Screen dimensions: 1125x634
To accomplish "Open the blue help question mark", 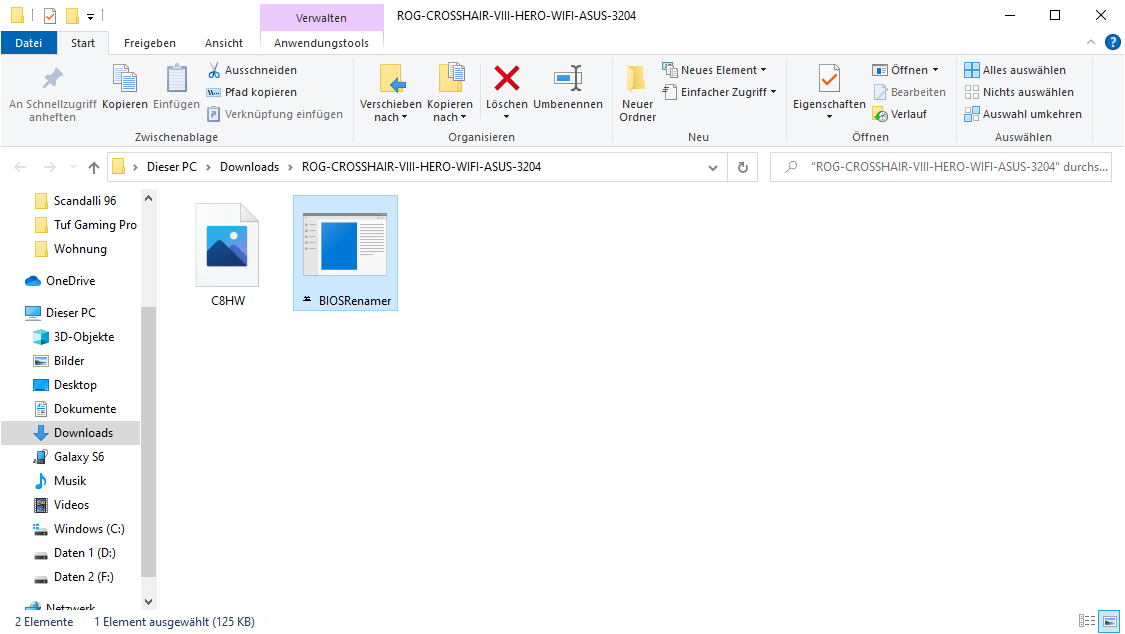I will point(1113,42).
